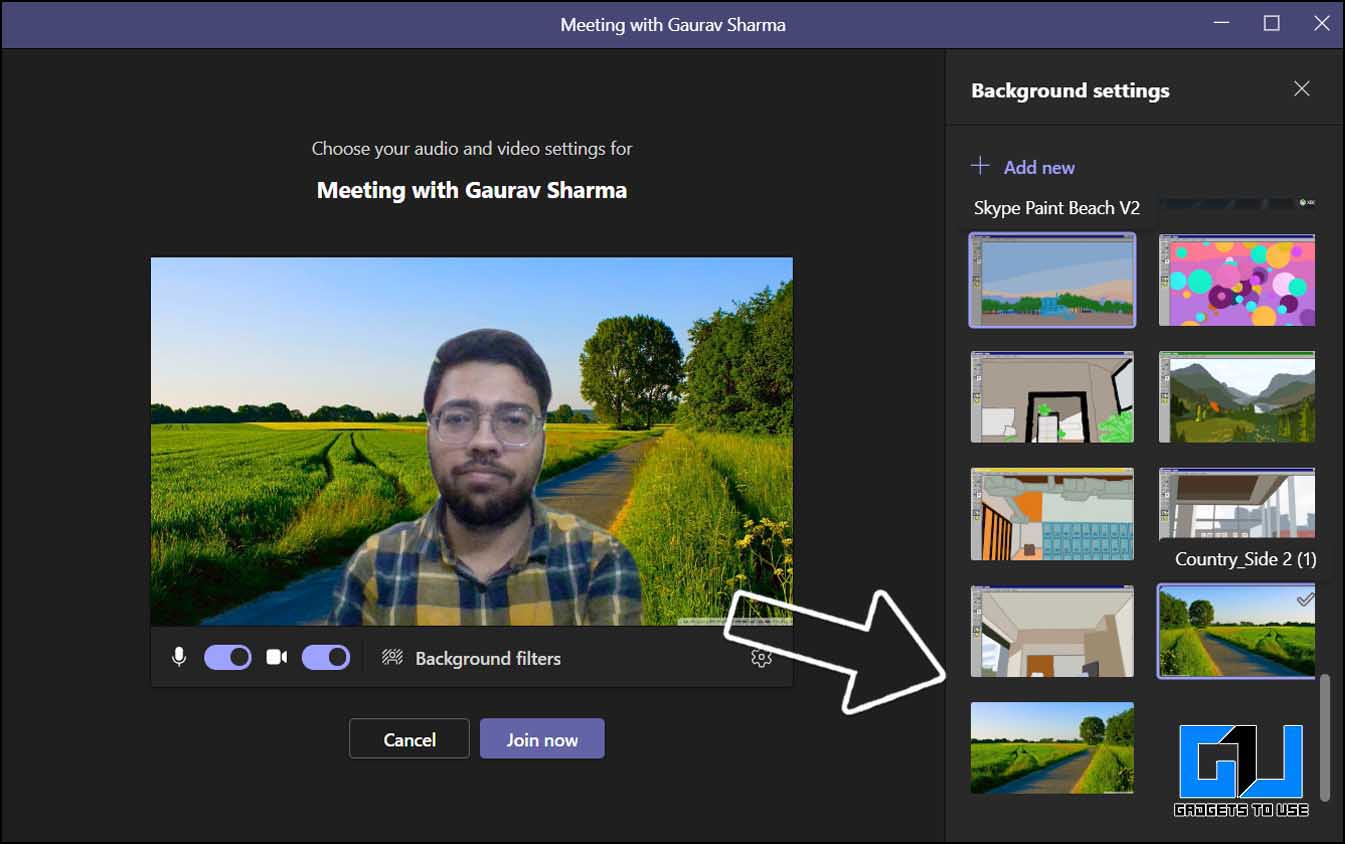Click the video camera icon beside the camera toggle
Viewport: 1345px width, 844px height.
tap(277, 657)
